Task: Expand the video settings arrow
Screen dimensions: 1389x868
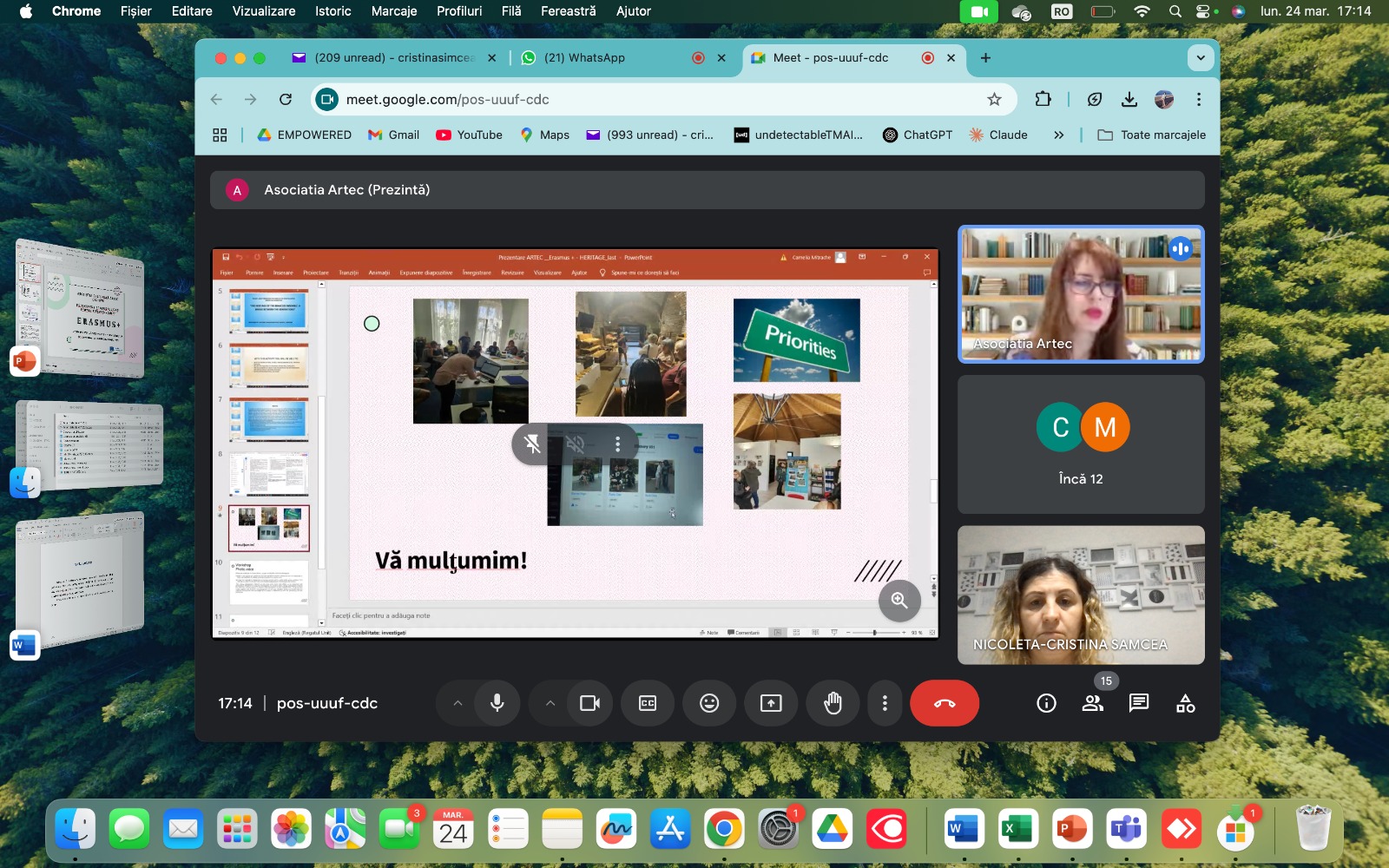Action: click(550, 703)
